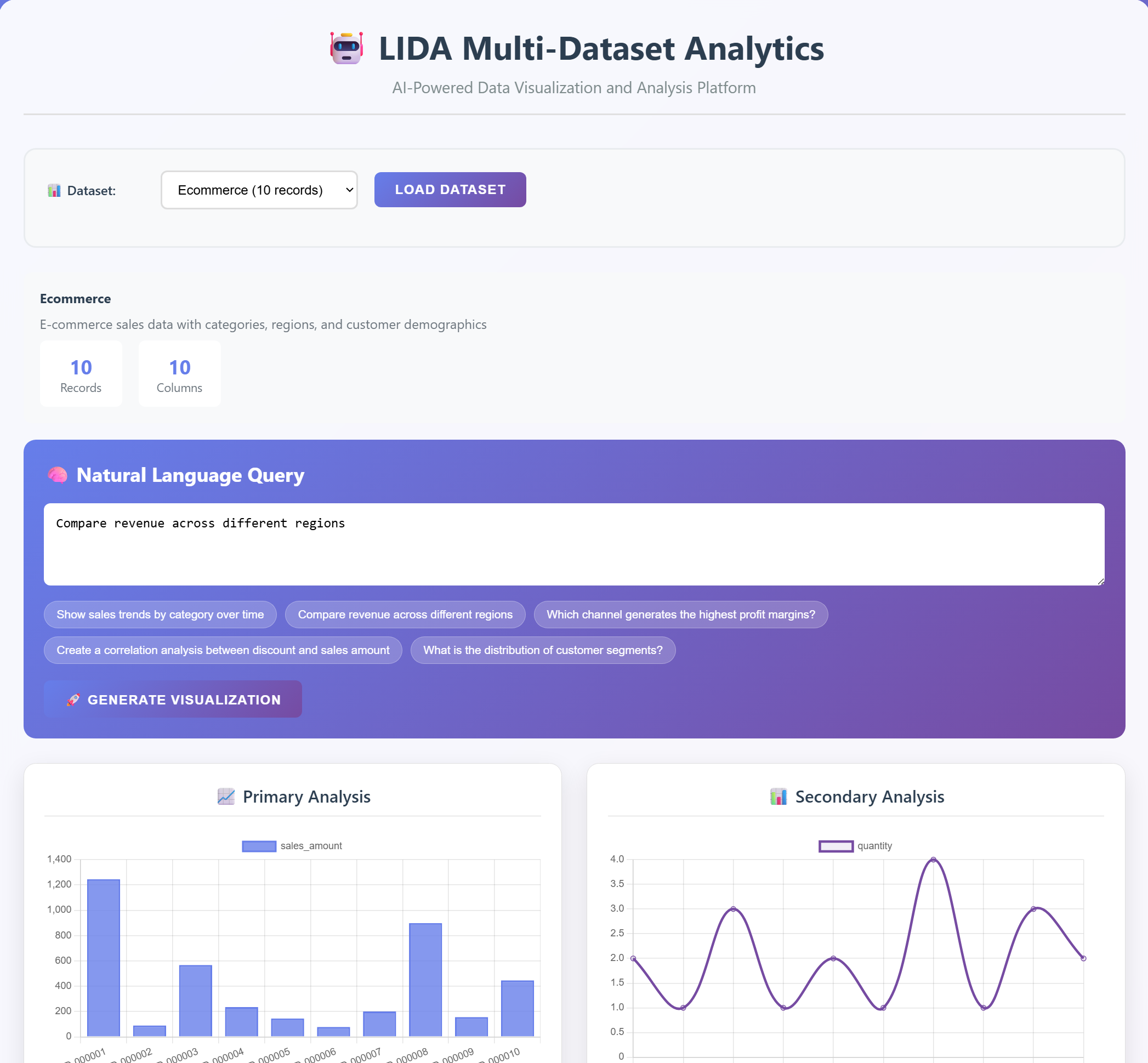Click into the natural language query text box
Screen dimensions: 1148x1063
(x=573, y=544)
